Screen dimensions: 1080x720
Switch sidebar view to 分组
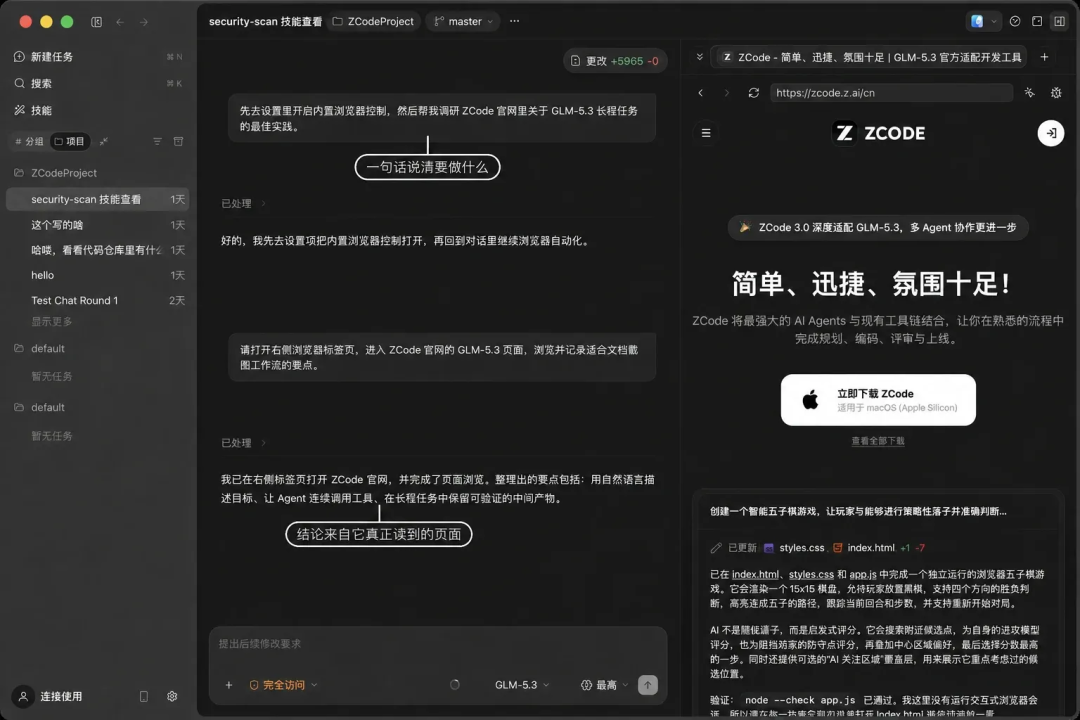pyautogui.click(x=30, y=141)
